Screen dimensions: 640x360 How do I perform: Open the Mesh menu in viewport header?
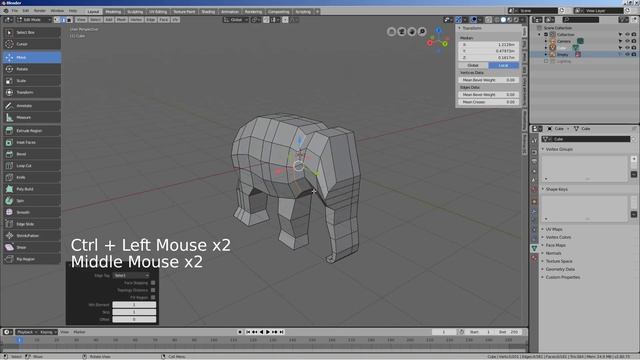coord(121,20)
